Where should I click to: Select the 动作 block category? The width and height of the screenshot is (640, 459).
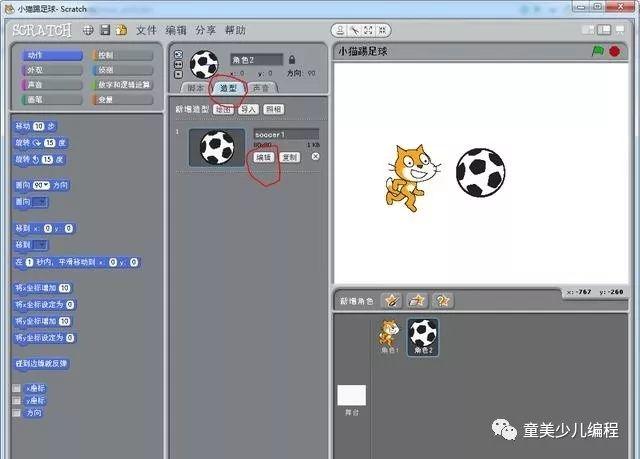pos(52,55)
